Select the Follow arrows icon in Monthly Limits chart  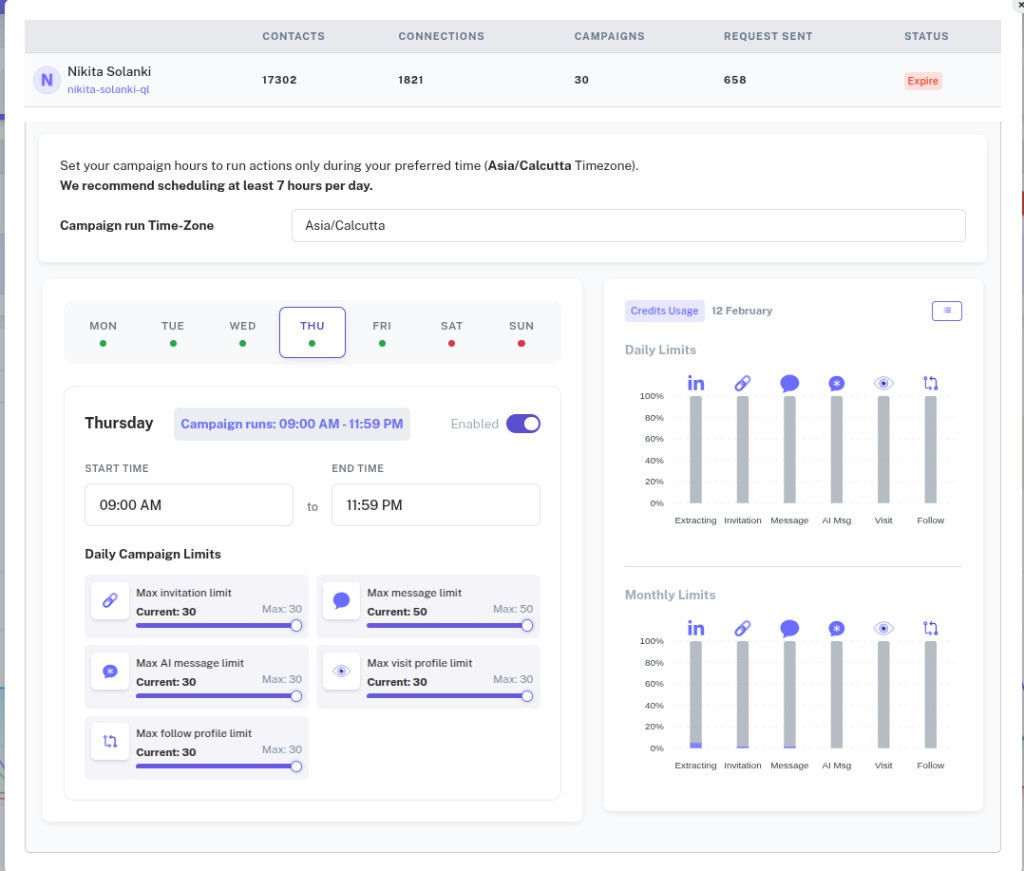pos(930,628)
